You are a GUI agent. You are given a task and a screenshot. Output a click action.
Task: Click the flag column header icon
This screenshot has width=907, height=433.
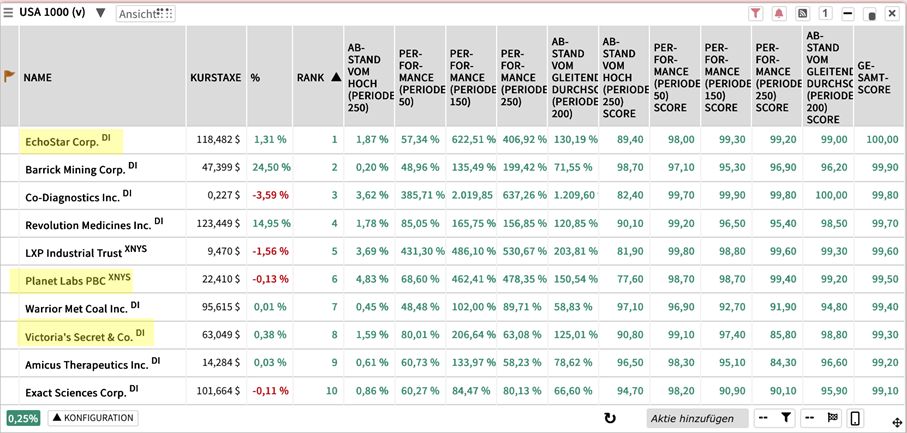coord(10,76)
